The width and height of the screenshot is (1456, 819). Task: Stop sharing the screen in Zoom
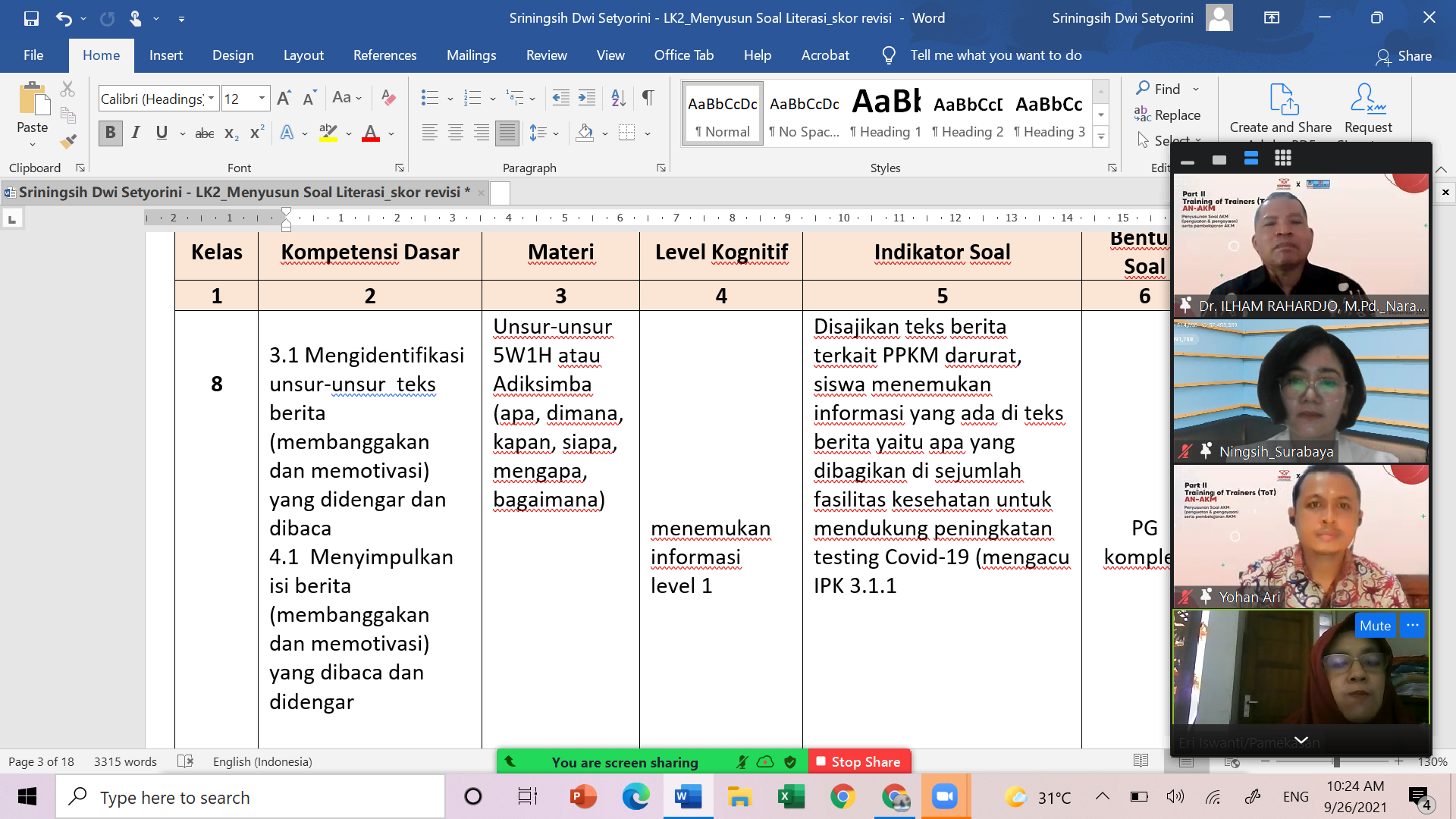pos(859,762)
